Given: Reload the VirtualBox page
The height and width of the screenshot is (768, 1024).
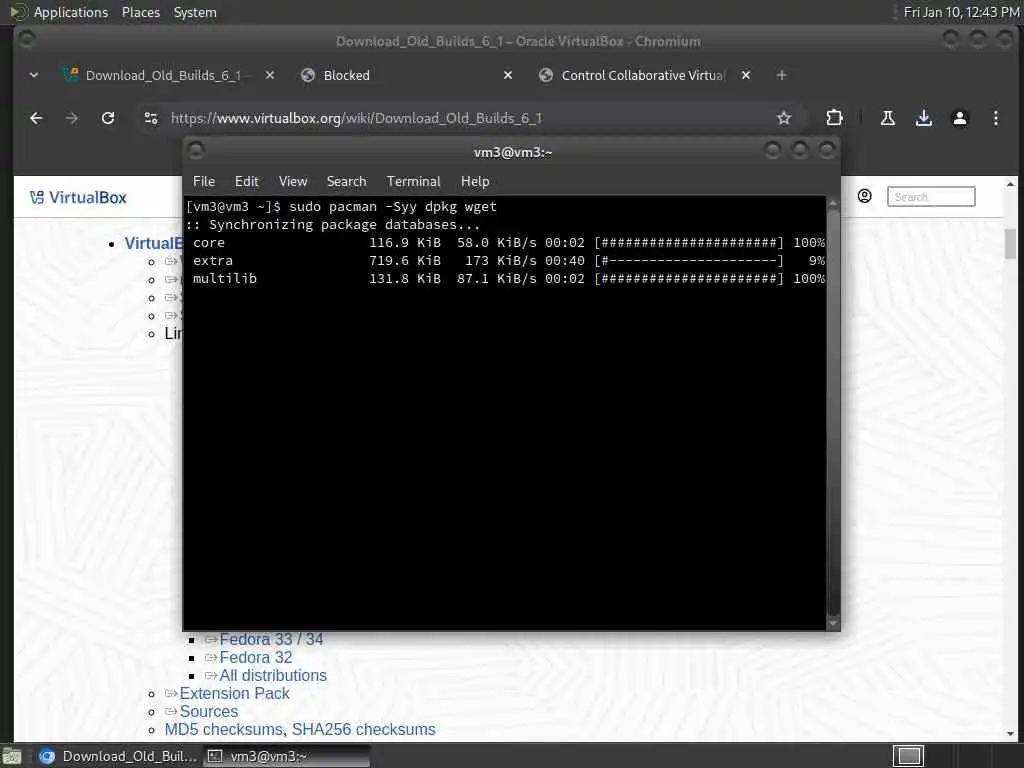Looking at the screenshot, I should click(x=108, y=118).
